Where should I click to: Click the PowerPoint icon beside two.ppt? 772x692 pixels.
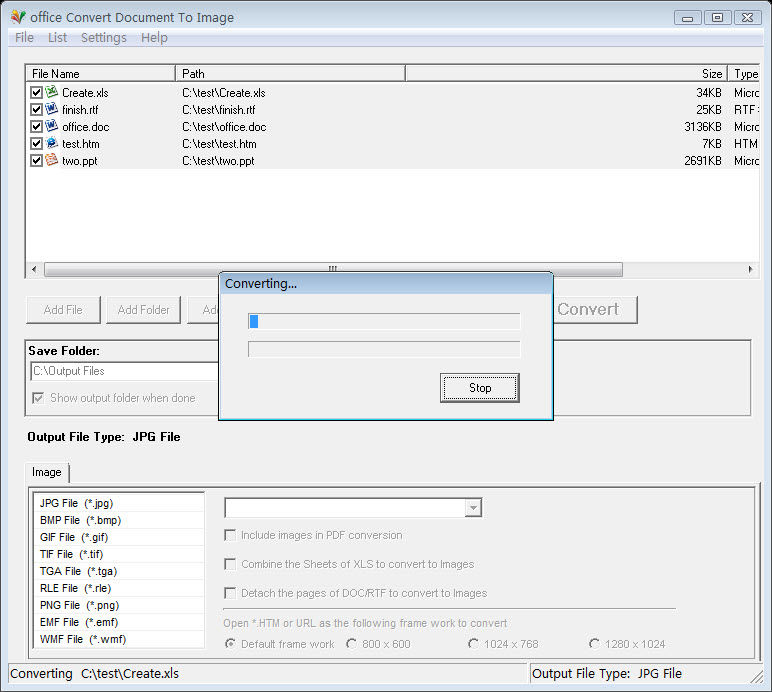click(52, 160)
